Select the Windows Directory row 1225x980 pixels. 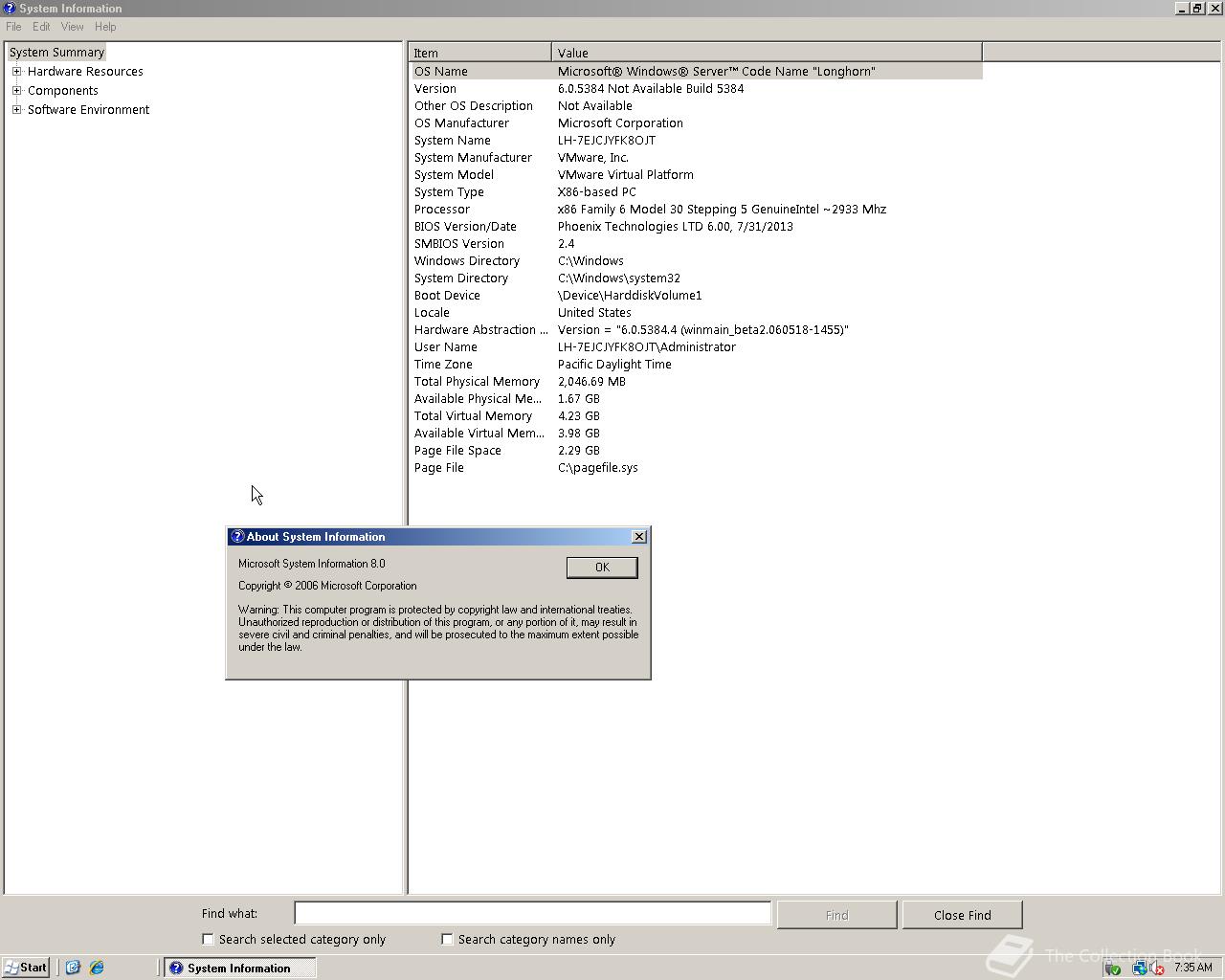pyautogui.click(x=697, y=261)
